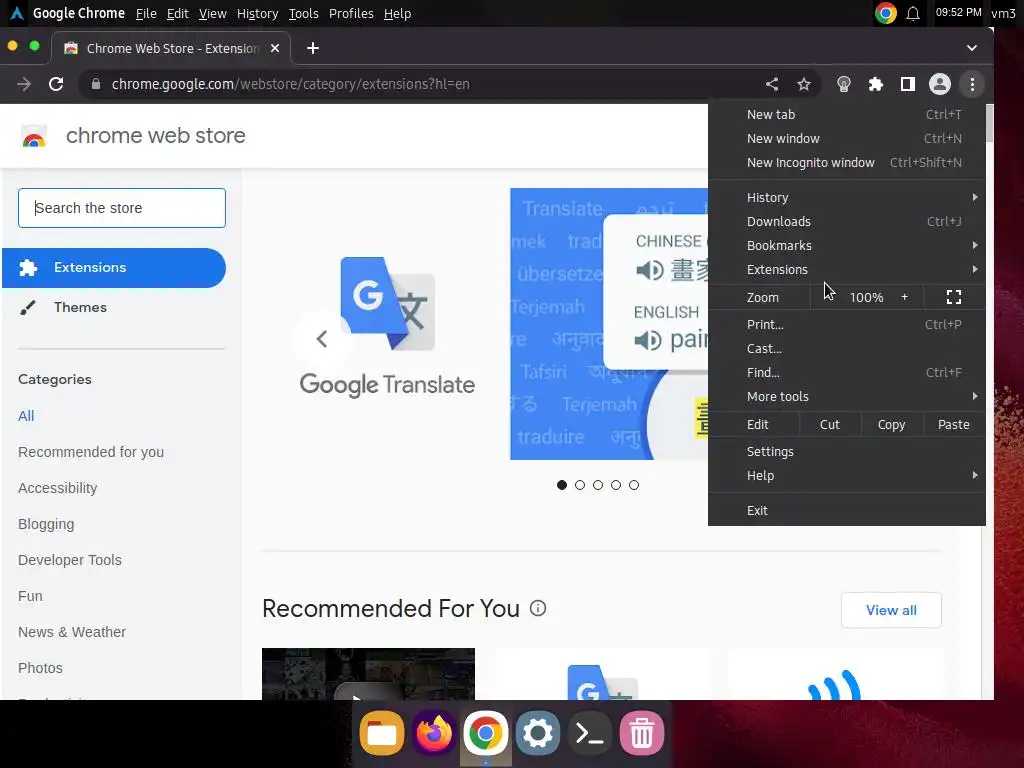The width and height of the screenshot is (1024, 768).
Task: Choose Exit from the Chrome menu
Action: [846, 511]
